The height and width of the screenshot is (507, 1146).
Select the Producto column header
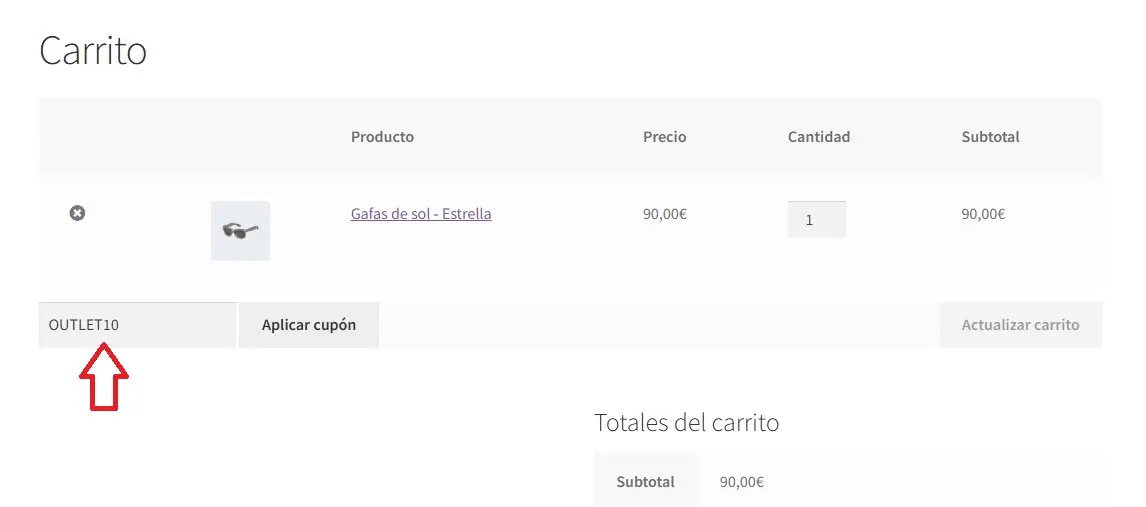[x=382, y=137]
